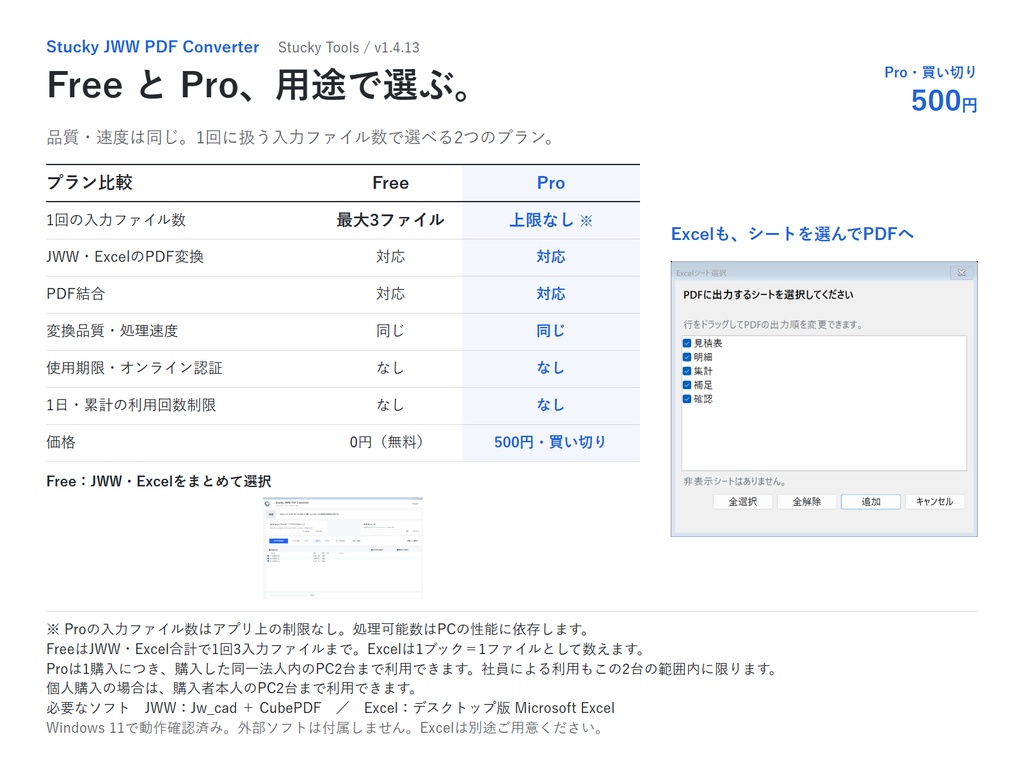The width and height of the screenshot is (1024, 768).
Task: Click the 個人購入の場合は footnote line
Action: pyautogui.click(x=232, y=688)
